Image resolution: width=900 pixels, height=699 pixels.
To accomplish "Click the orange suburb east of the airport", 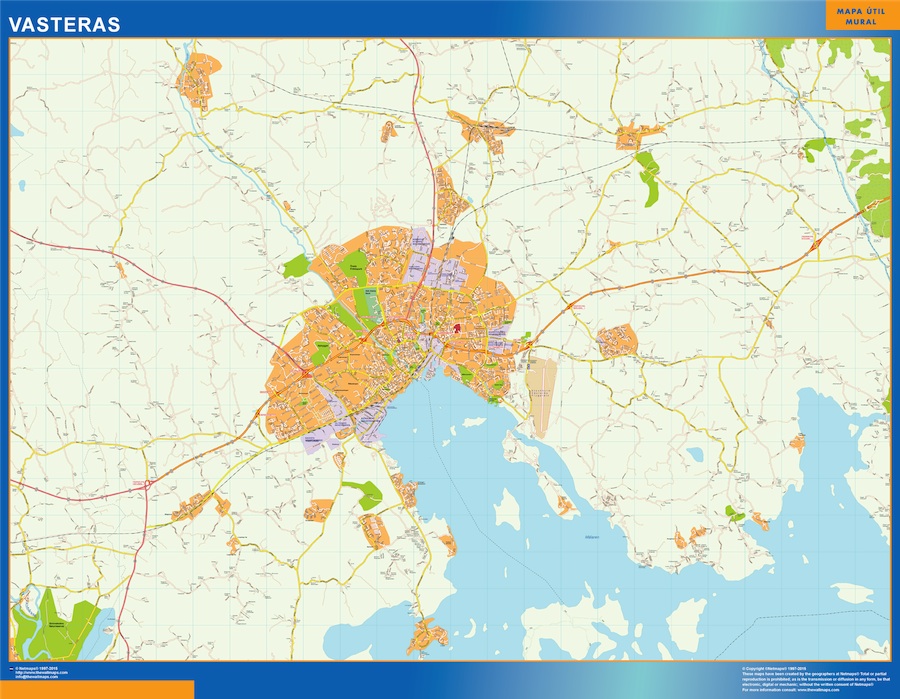I will [617, 341].
